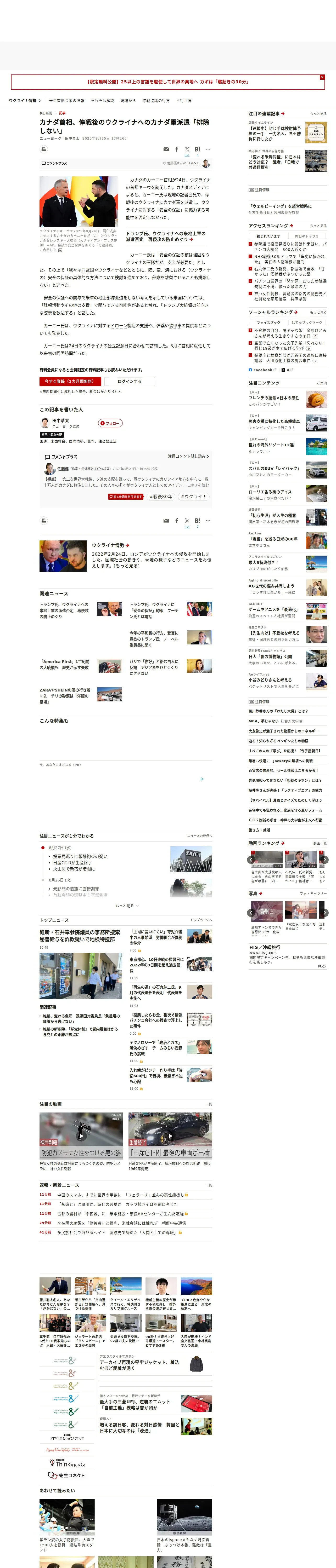Open 佐藤優's comment avatar near the headline

point(206,163)
